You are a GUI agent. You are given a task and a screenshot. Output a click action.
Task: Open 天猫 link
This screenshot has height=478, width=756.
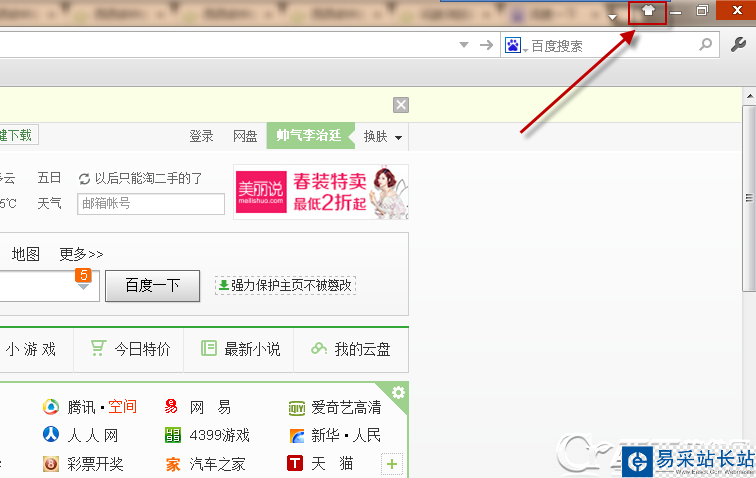click(332, 464)
